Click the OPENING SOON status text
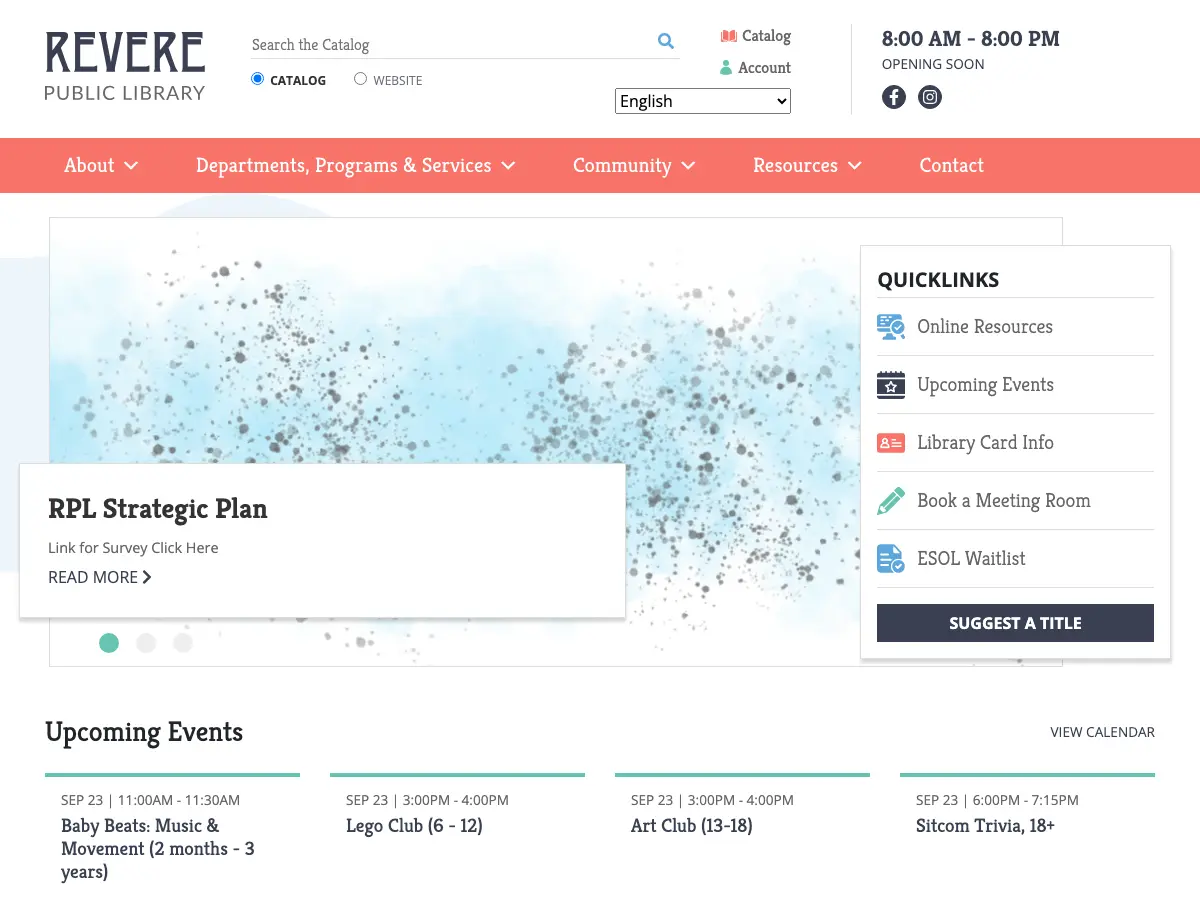 pyautogui.click(x=933, y=64)
